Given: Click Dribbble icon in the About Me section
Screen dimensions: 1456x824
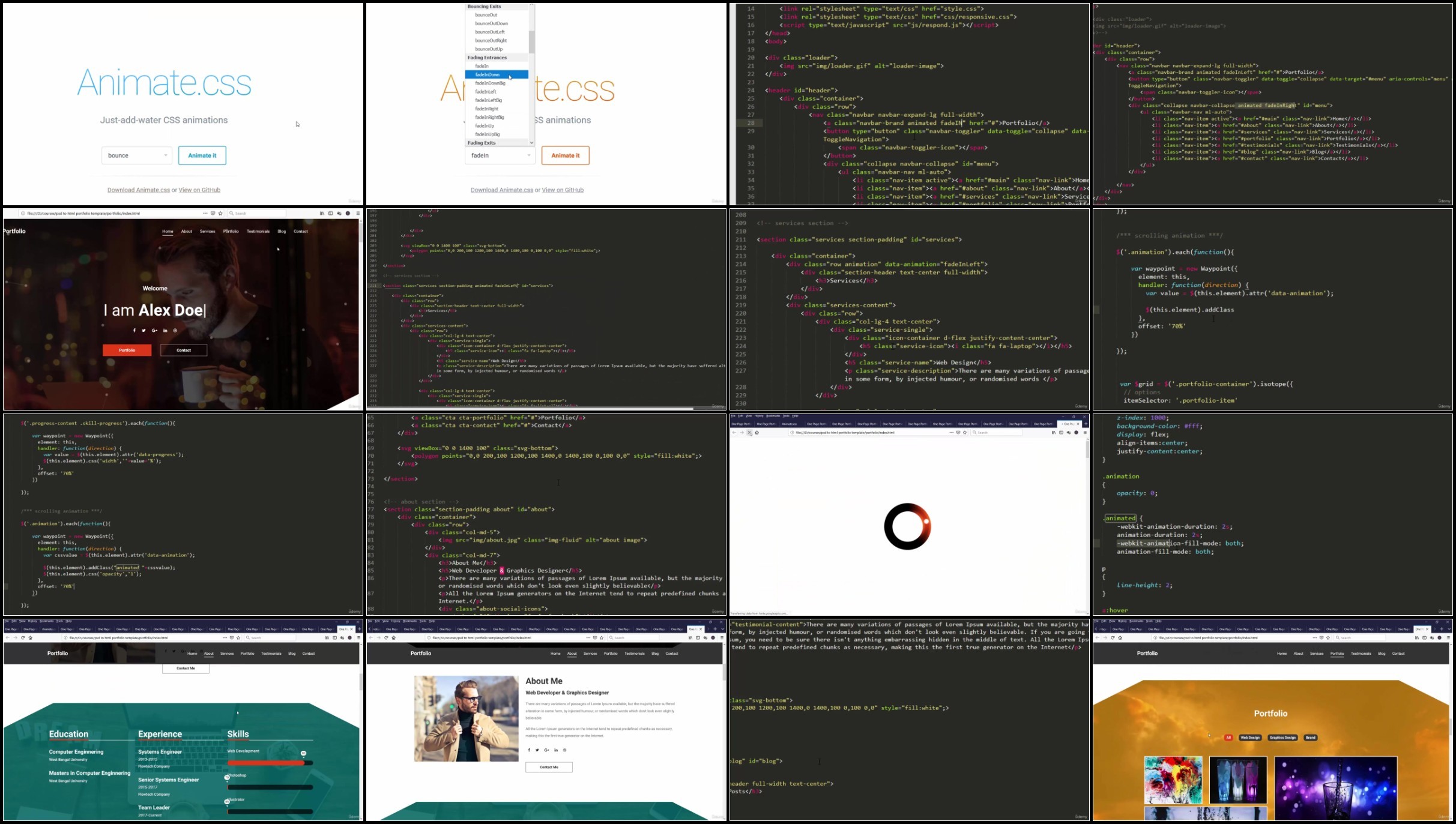Looking at the screenshot, I should (564, 750).
